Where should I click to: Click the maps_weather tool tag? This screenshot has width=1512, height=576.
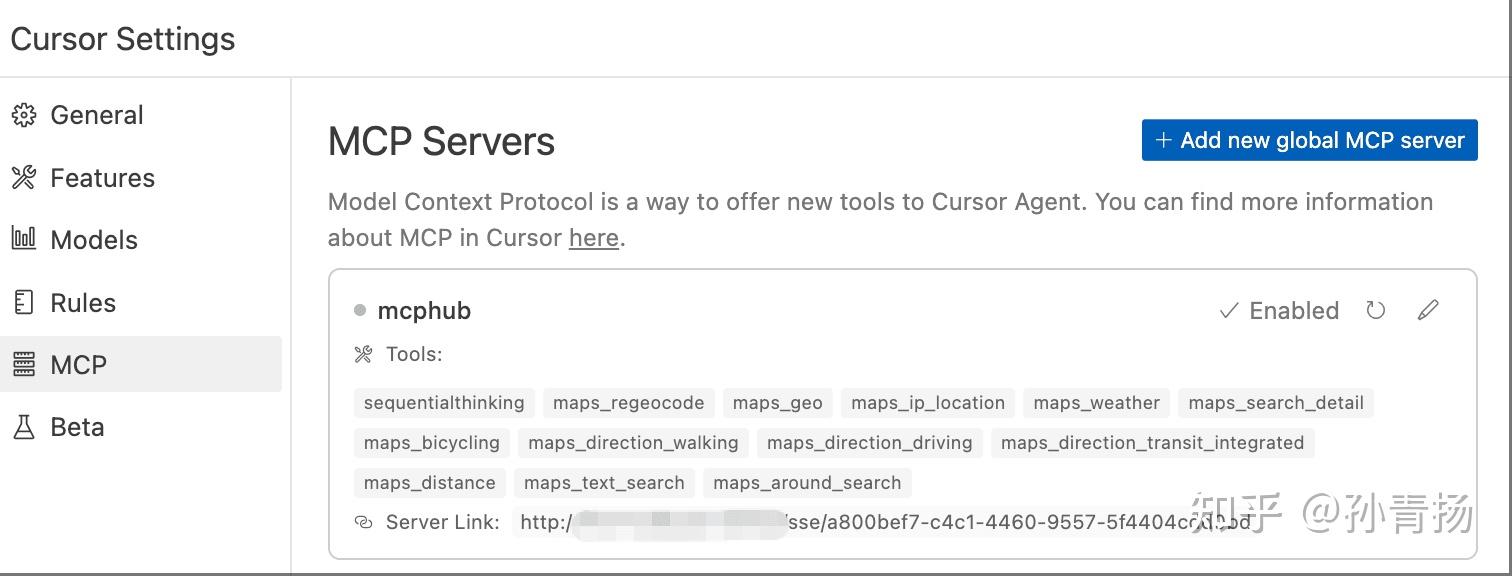(x=1096, y=403)
